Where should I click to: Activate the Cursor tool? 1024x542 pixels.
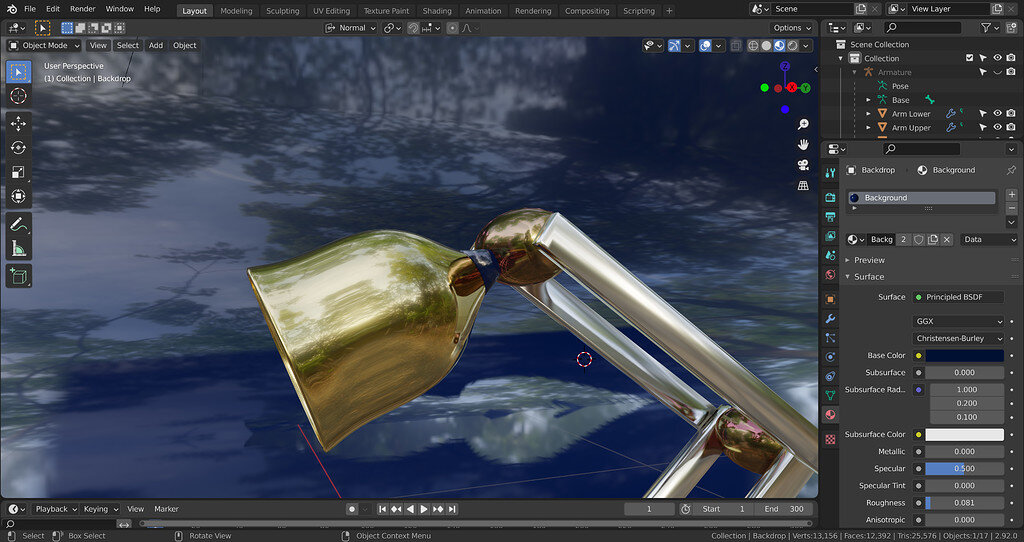tap(18, 96)
